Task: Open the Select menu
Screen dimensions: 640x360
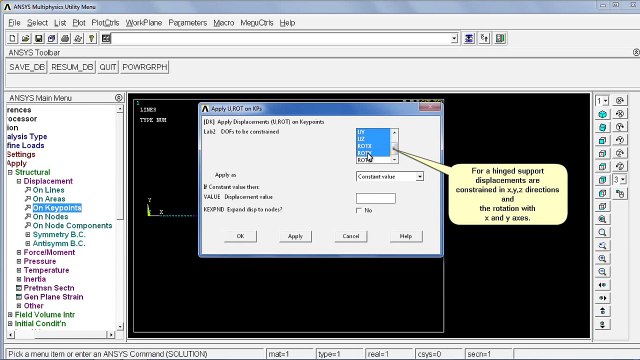Action: [37, 23]
